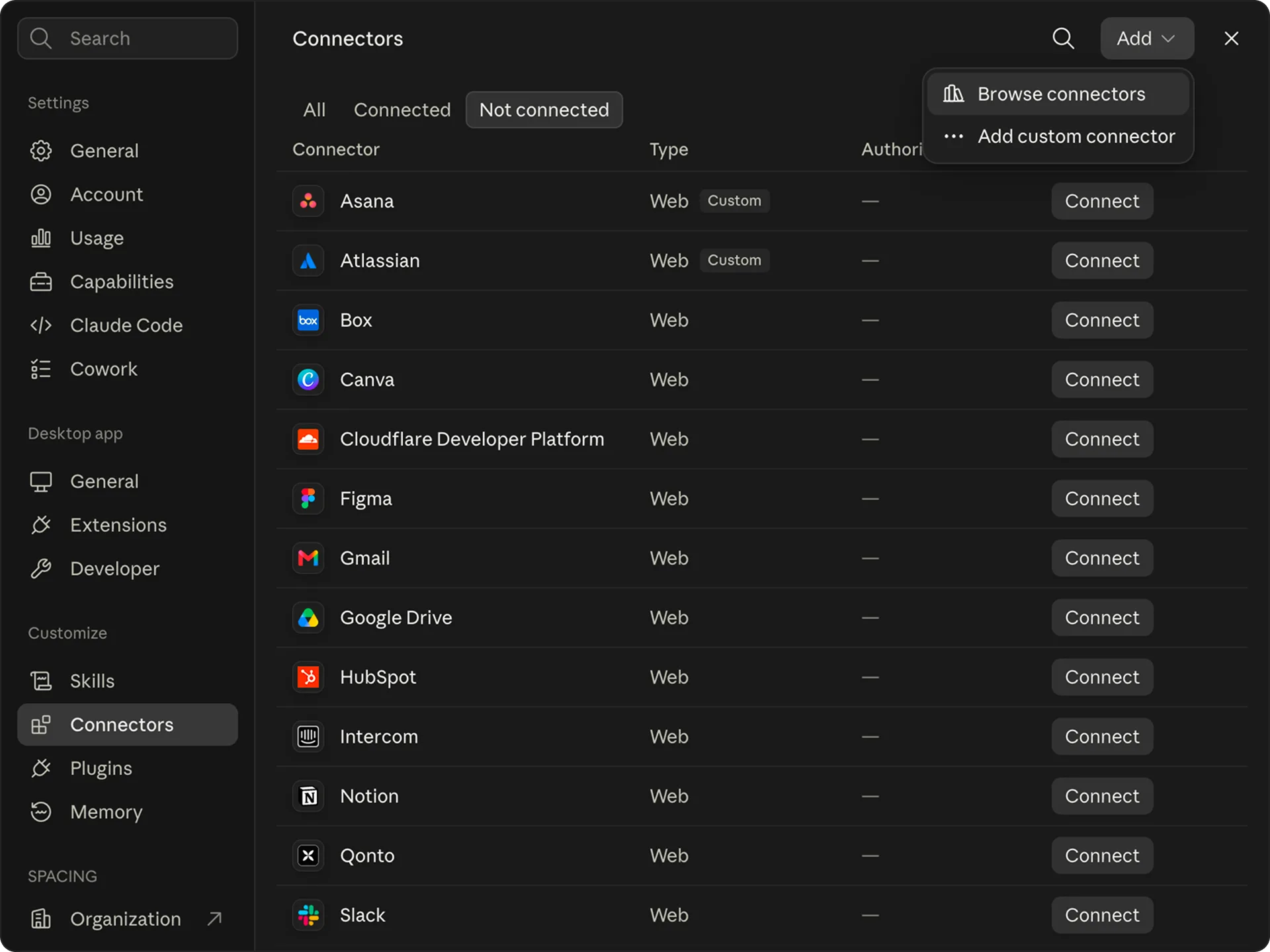Viewport: 1270px width, 952px height.
Task: Select the Notion logo icon
Action: point(308,796)
